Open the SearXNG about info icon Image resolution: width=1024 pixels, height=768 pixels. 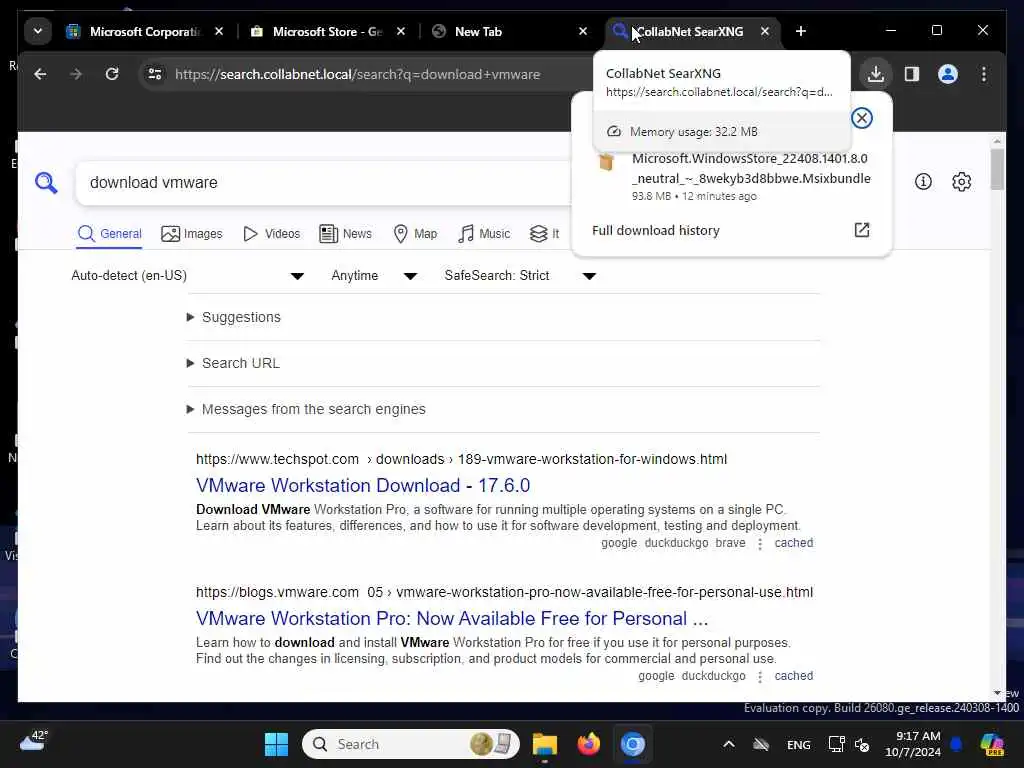click(923, 182)
